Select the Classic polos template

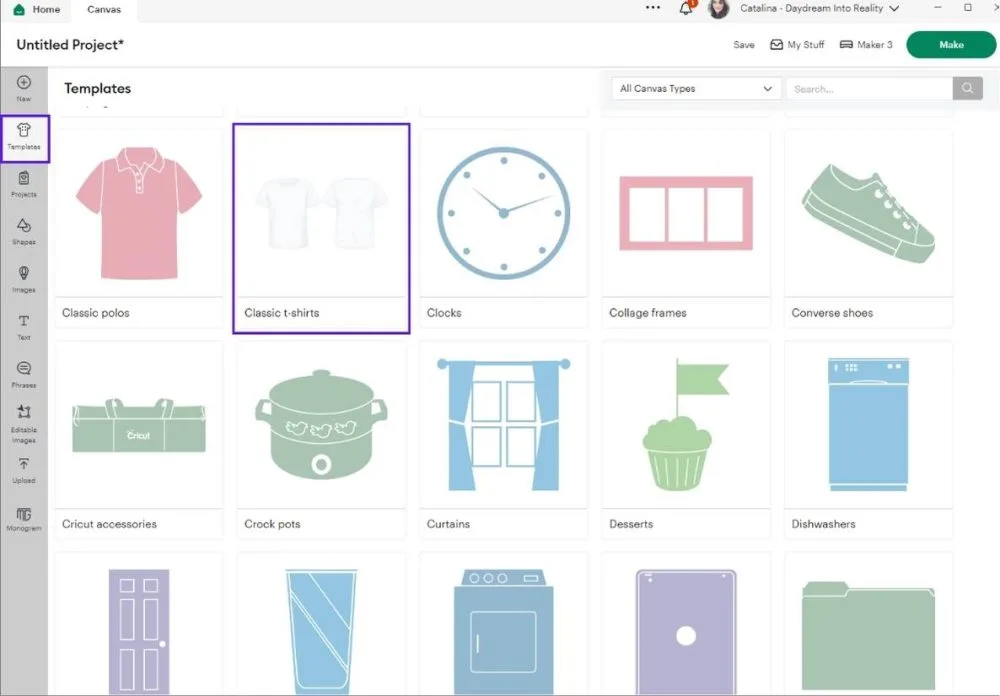point(139,228)
